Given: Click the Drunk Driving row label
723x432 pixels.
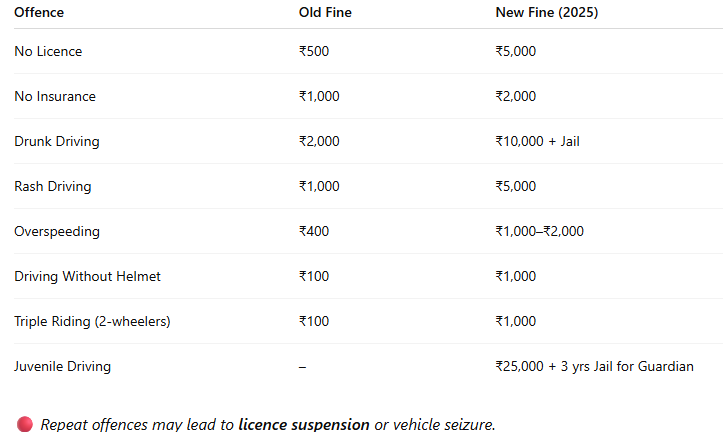Looking at the screenshot, I should click(57, 142).
